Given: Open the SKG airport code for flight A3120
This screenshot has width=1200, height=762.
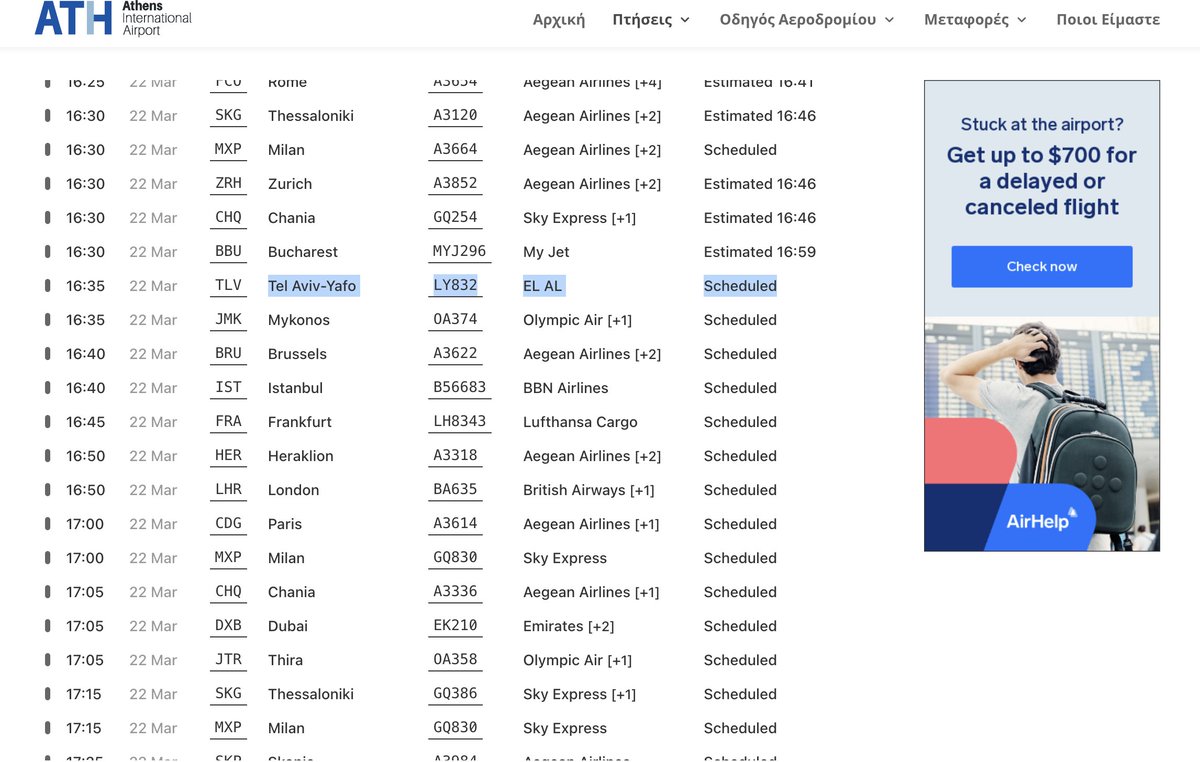Looking at the screenshot, I should point(228,116).
